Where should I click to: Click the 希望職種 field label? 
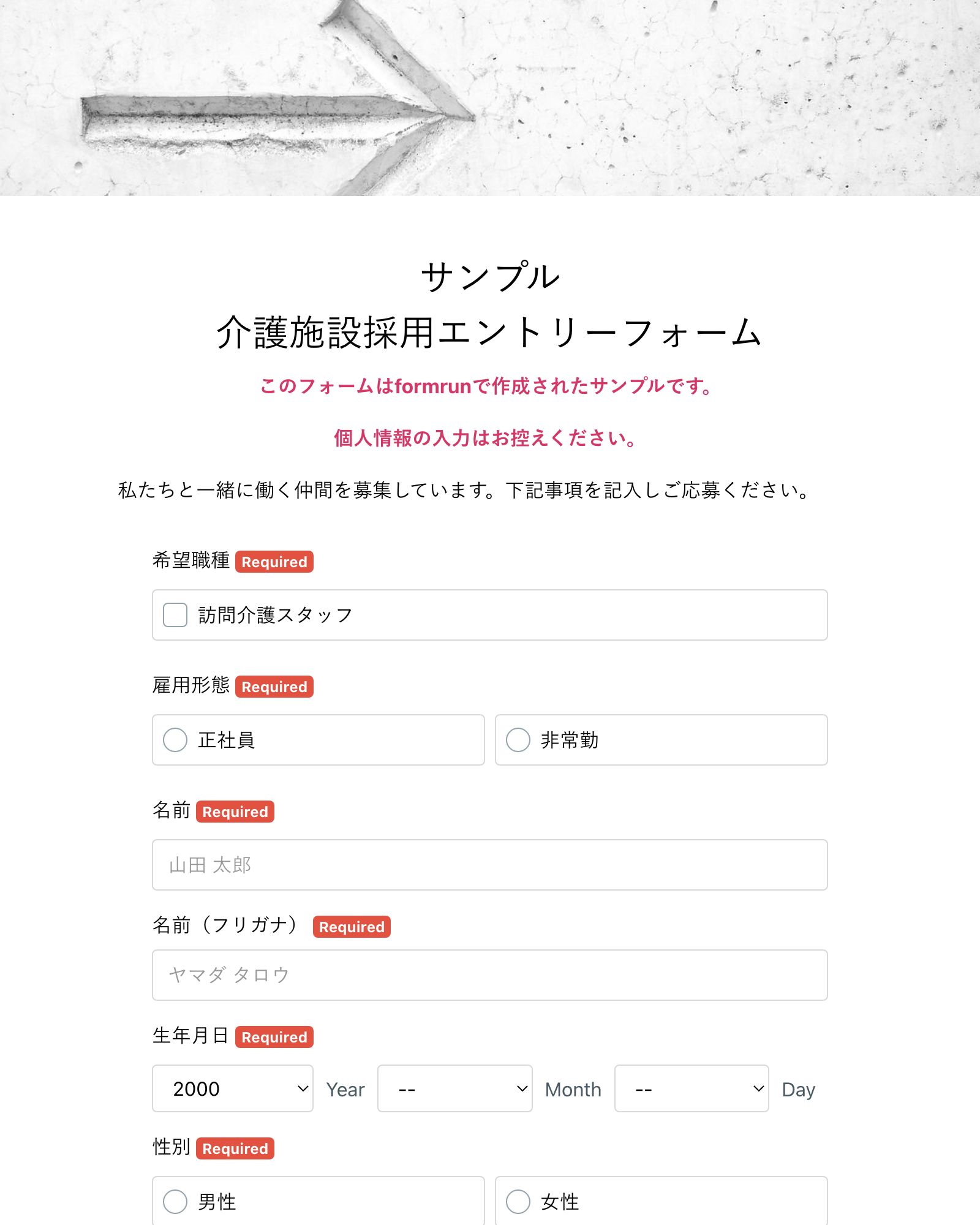pos(193,559)
